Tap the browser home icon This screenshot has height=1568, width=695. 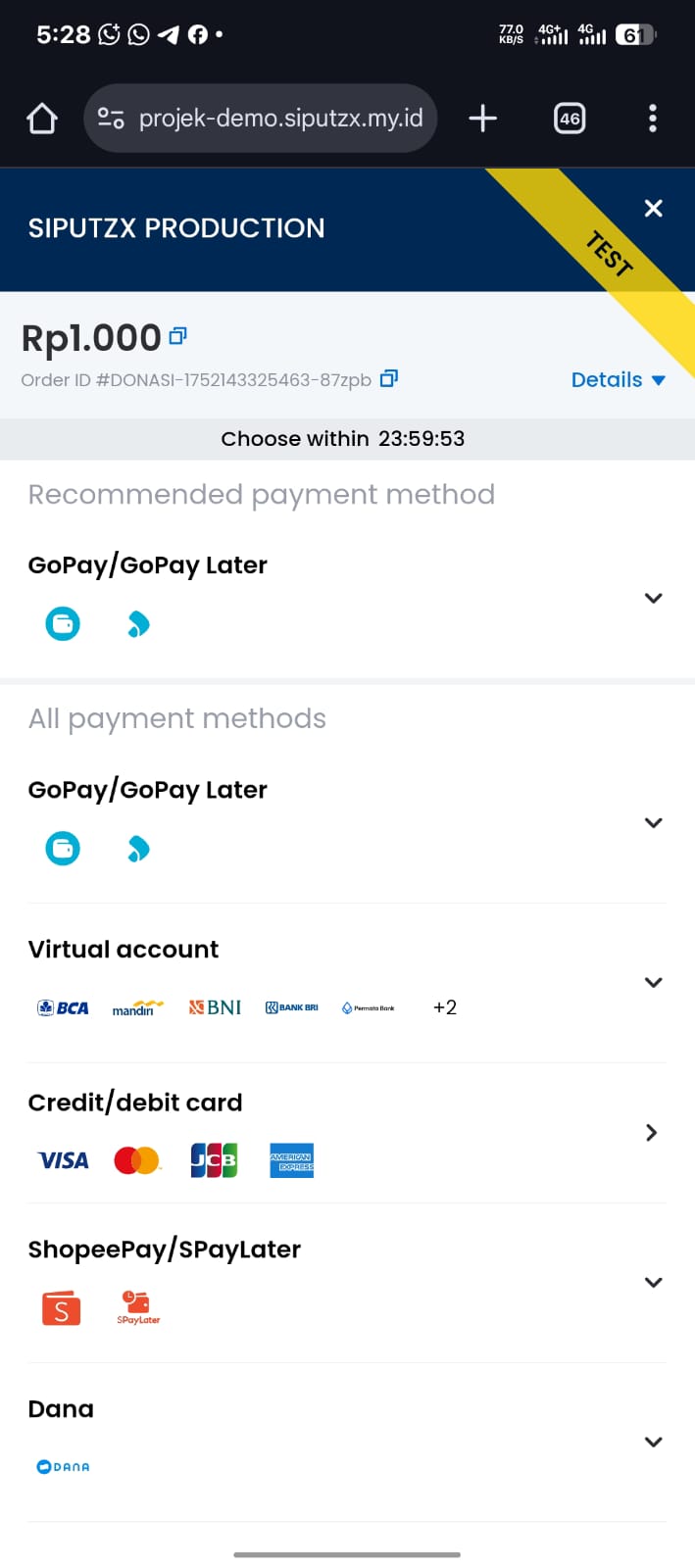point(42,119)
